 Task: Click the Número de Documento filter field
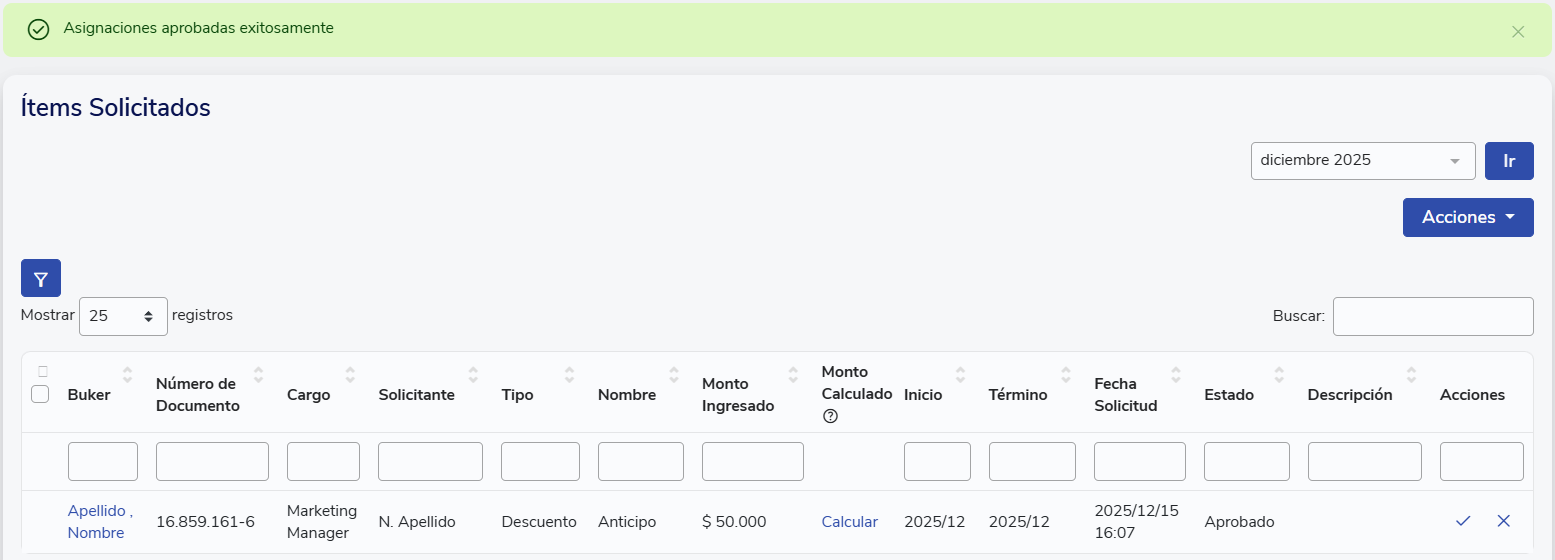point(212,462)
